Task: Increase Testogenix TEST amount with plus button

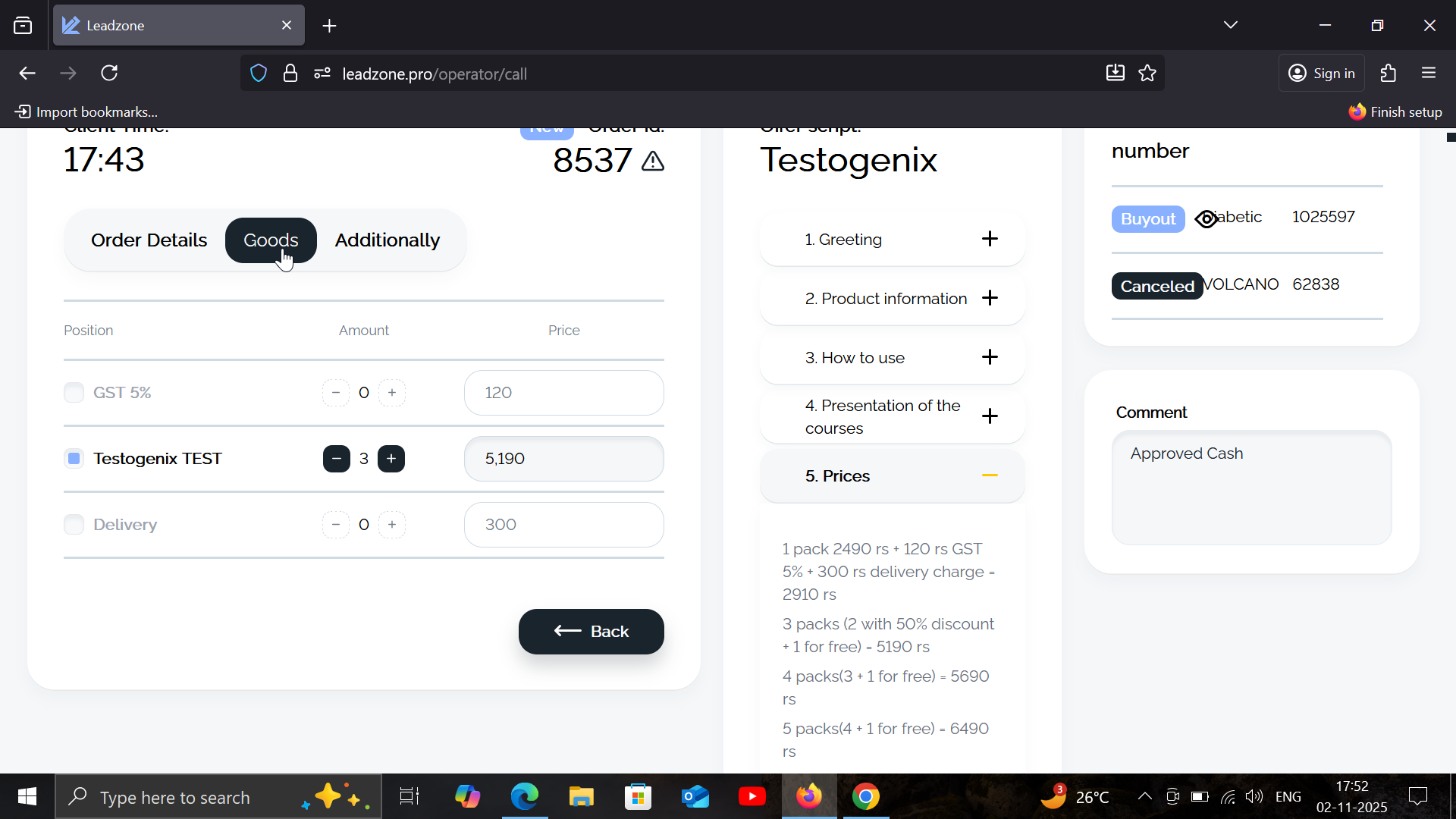Action: click(391, 459)
